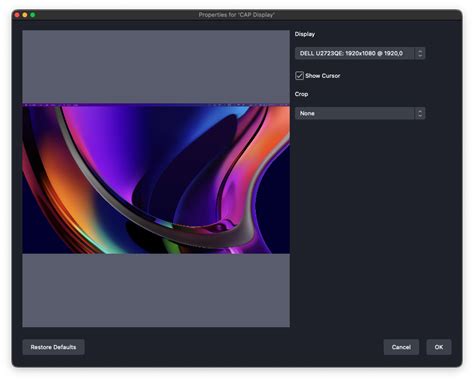Maximize the window with green button
The width and height of the screenshot is (474, 381).
pyautogui.click(x=33, y=15)
